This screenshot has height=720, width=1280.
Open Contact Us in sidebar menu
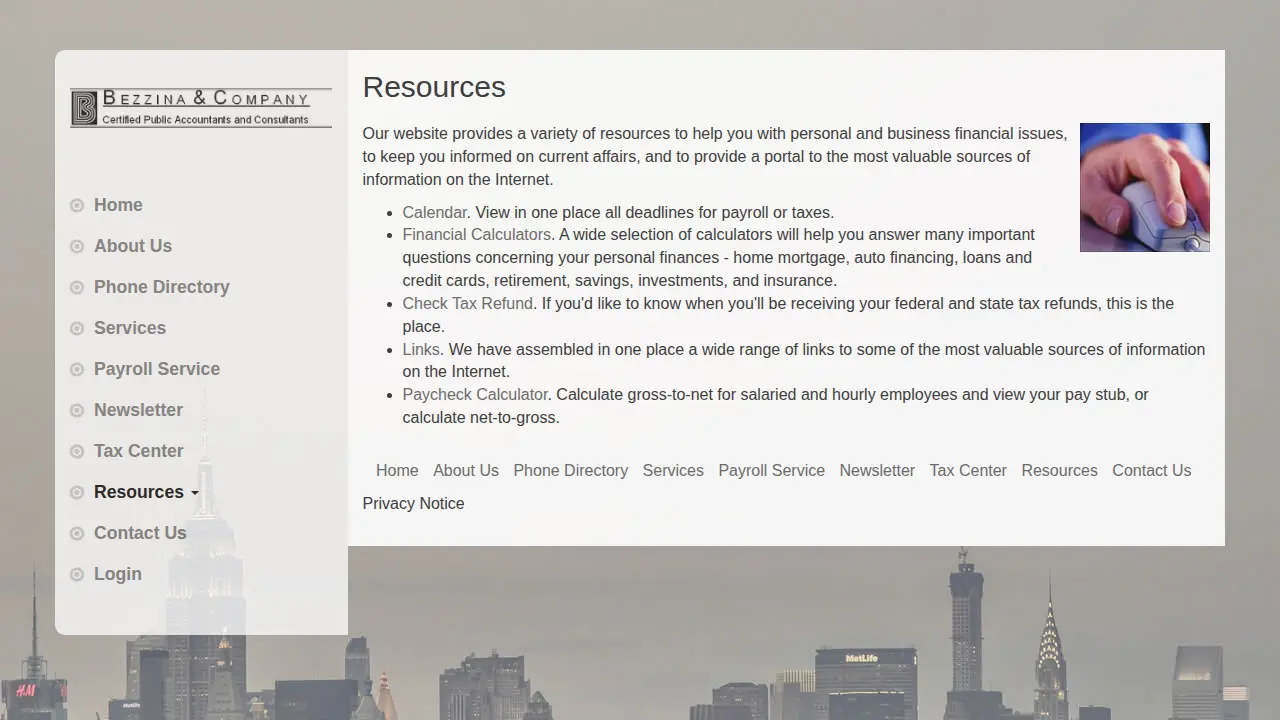[x=140, y=533]
